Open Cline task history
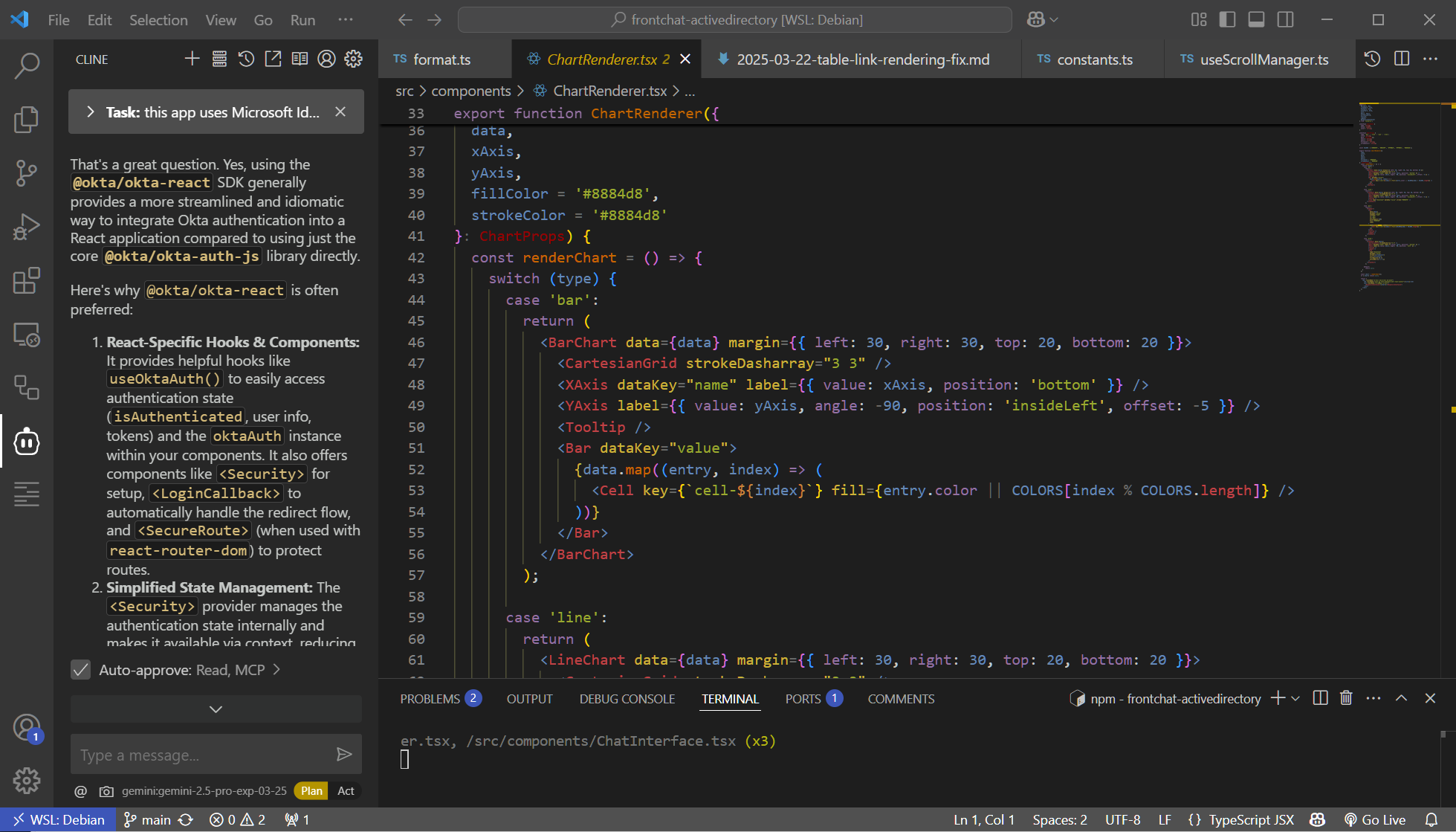This screenshot has width=1456, height=832. pos(246,59)
